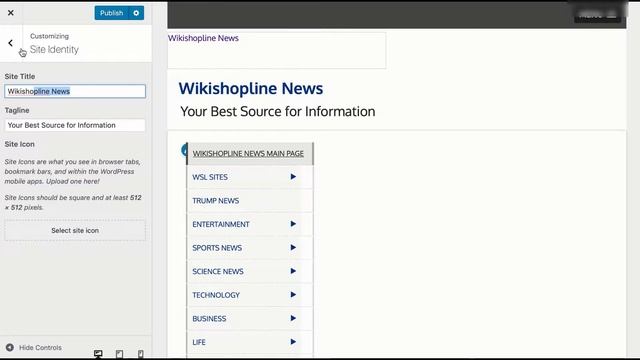Click the tagline Your Best Source for Information
640x360 pixels.
[278, 111]
